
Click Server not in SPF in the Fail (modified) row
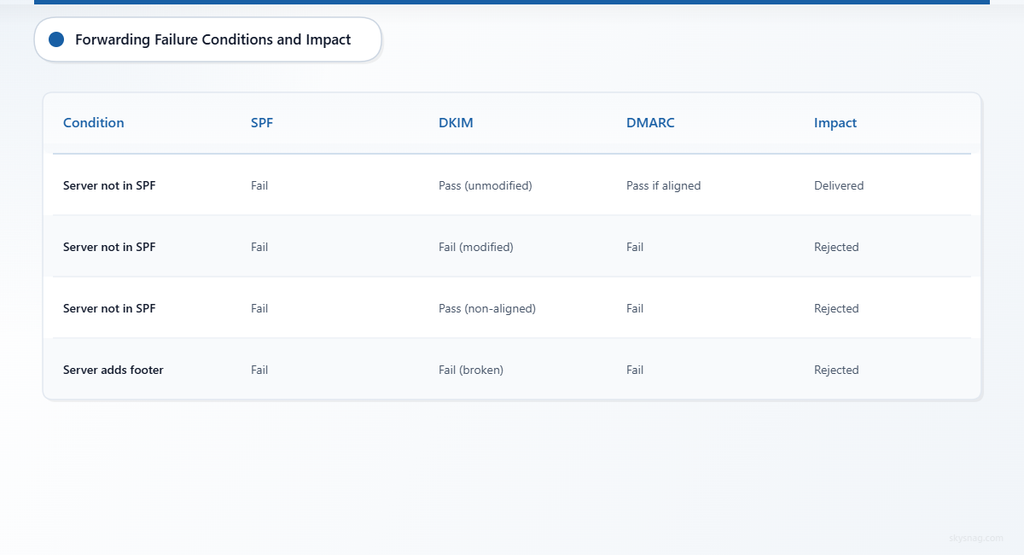click(109, 247)
